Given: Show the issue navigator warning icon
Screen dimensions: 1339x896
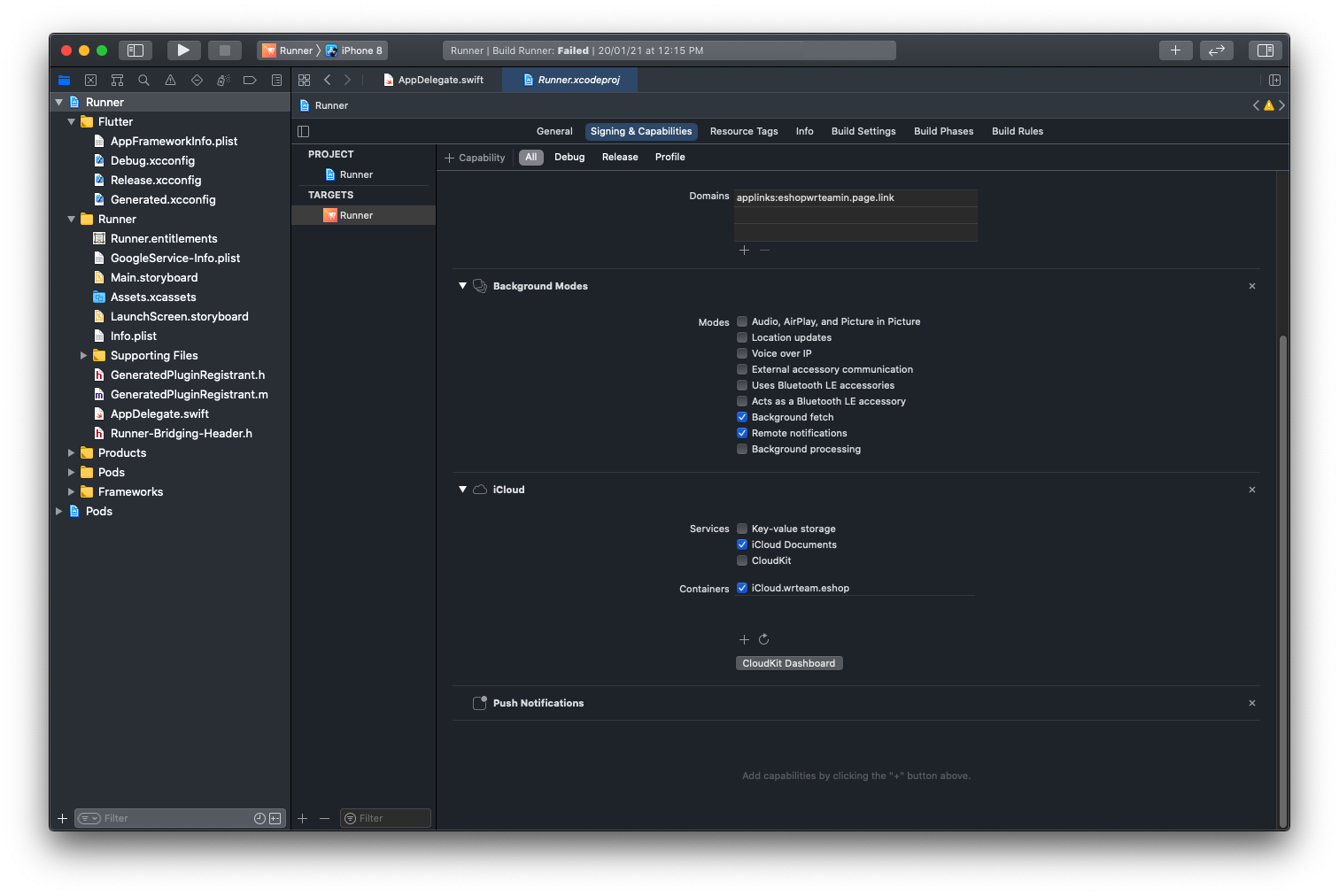Looking at the screenshot, I should pyautogui.click(x=170, y=81).
